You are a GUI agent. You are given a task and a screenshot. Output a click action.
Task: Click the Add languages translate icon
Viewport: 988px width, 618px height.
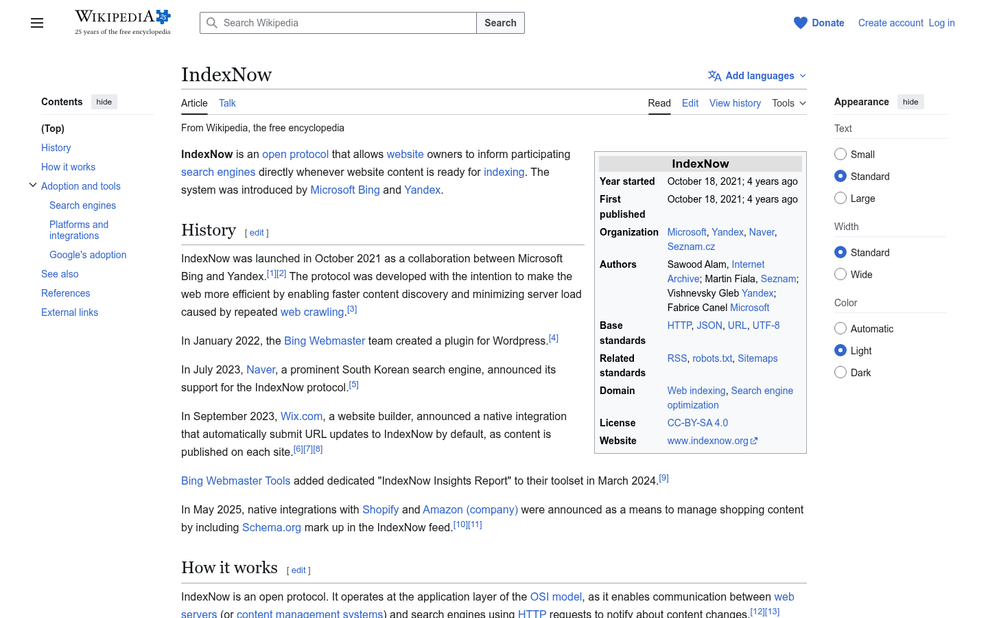coord(715,76)
